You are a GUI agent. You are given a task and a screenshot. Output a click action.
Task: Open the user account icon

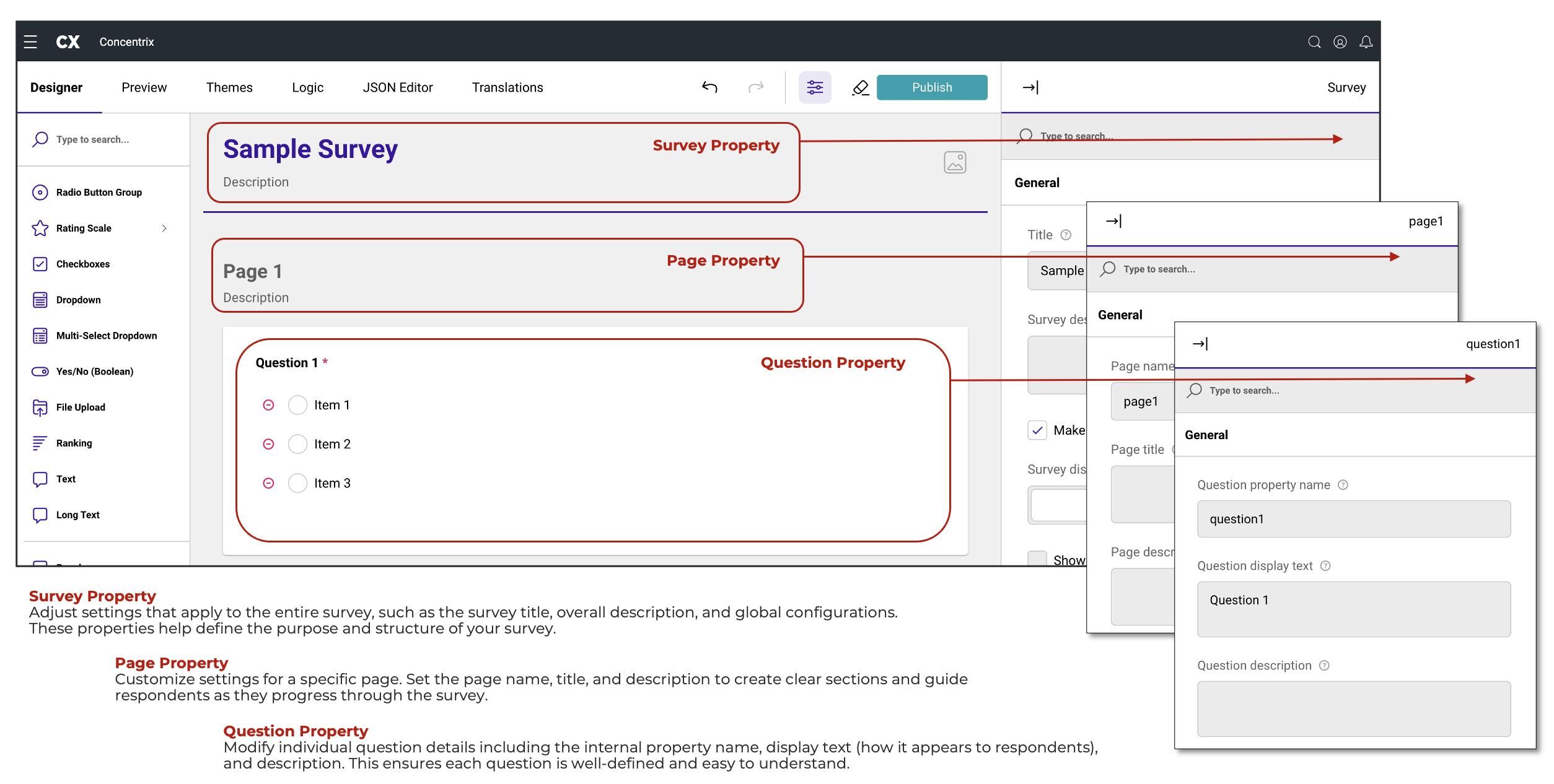(1340, 41)
